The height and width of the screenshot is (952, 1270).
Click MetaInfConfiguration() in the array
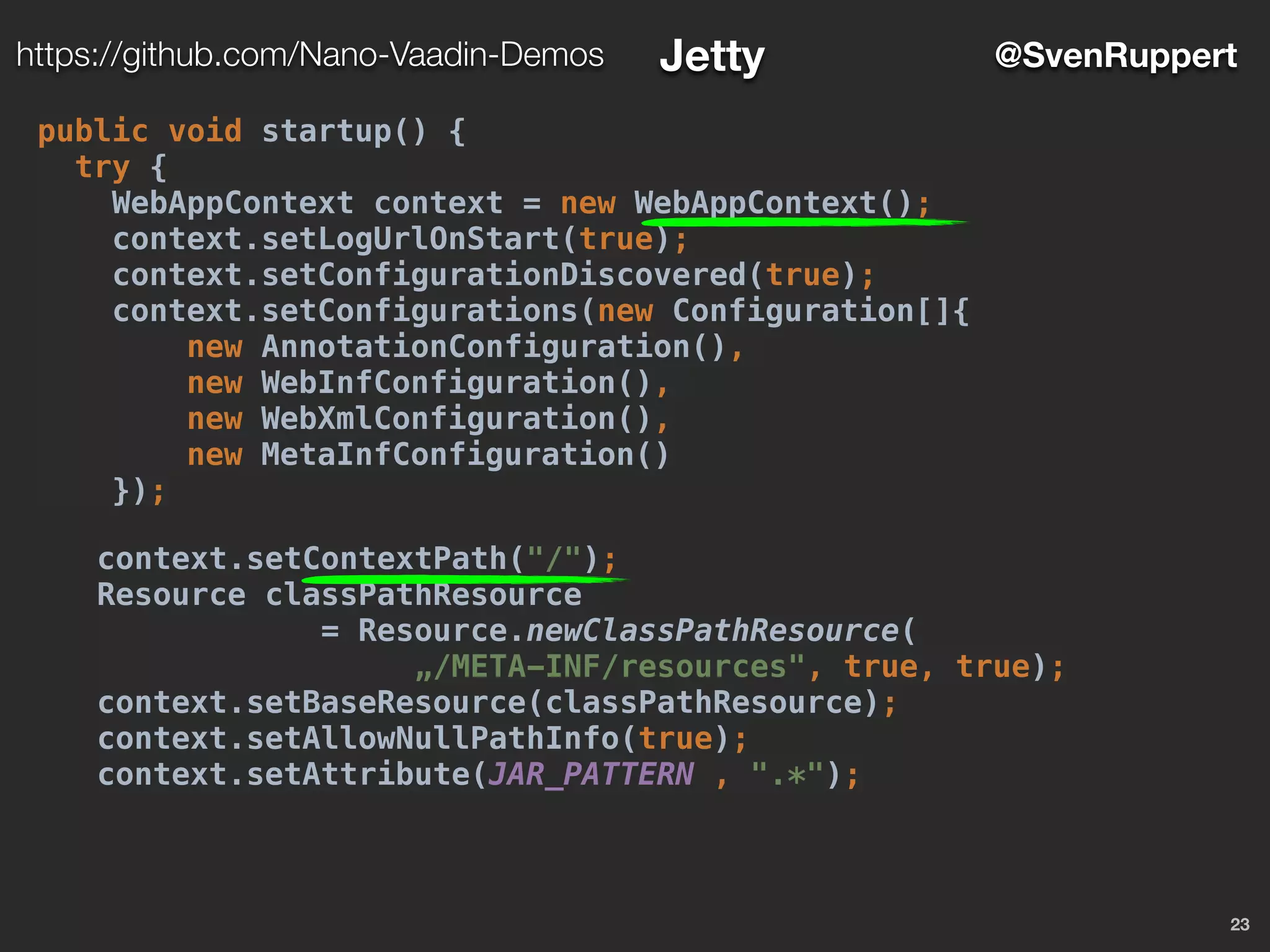pyautogui.click(x=465, y=455)
